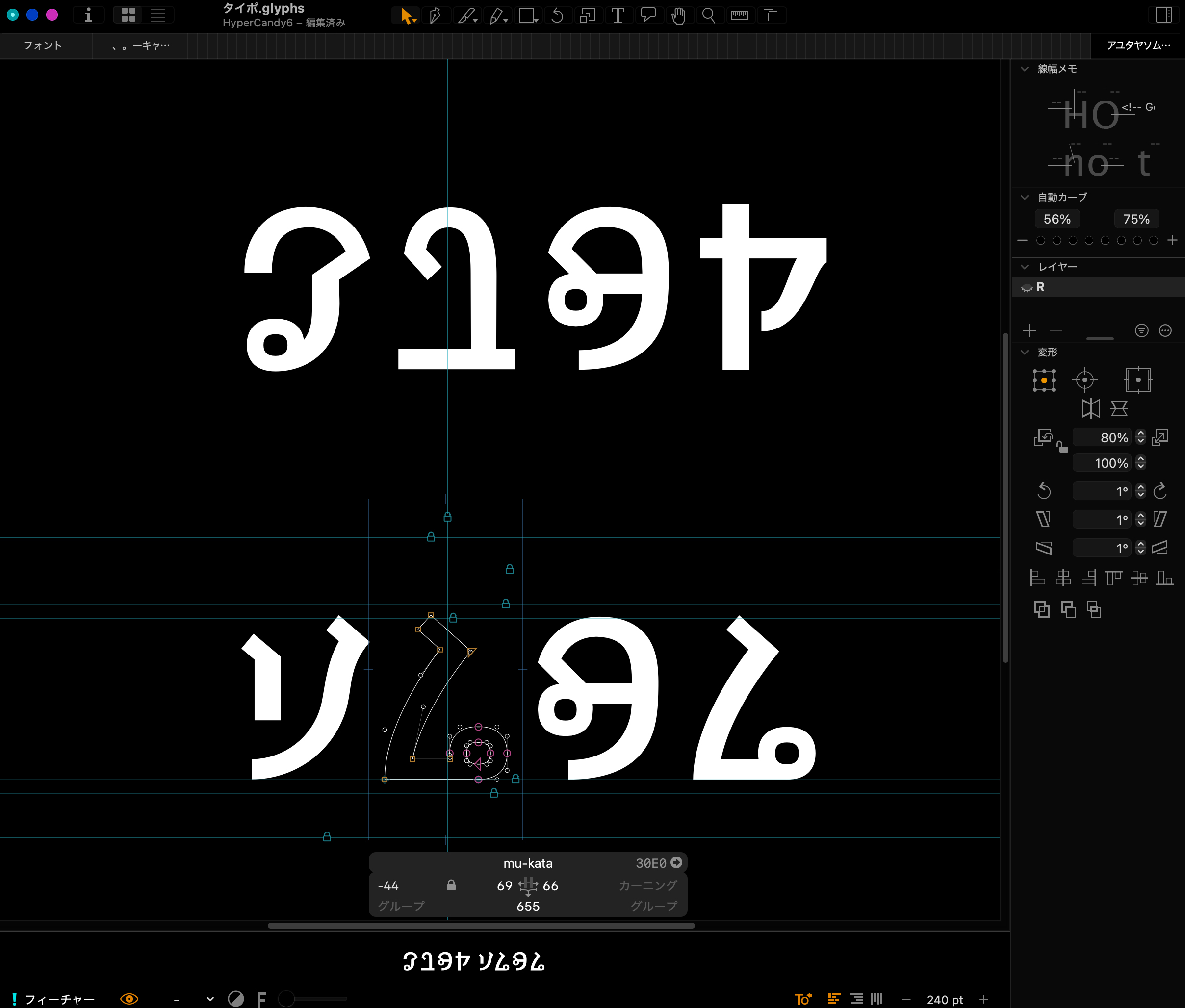Click the フィーチャー button
This screenshot has width=1185, height=1008.
(59, 999)
